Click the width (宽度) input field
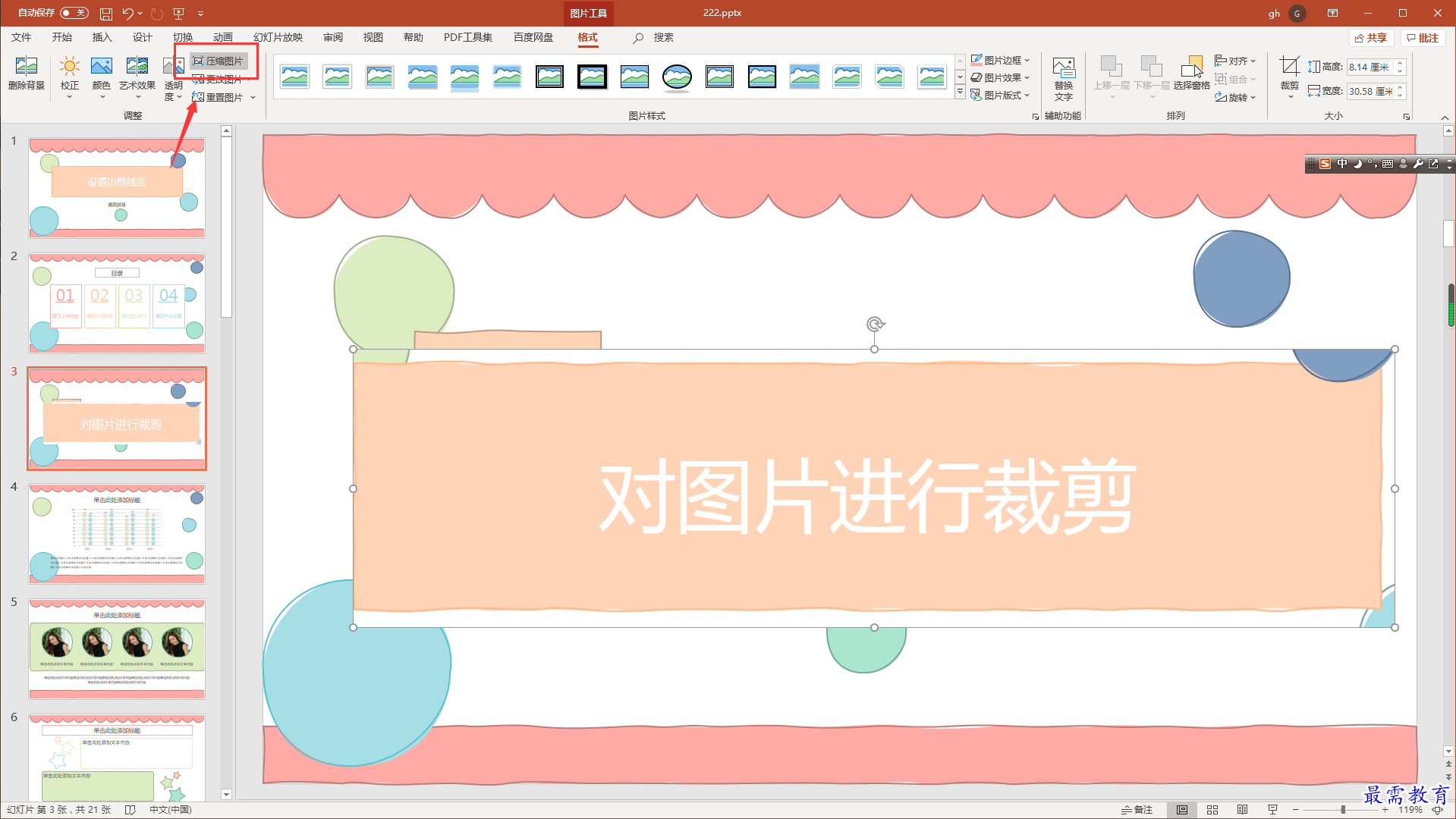 [x=1372, y=92]
